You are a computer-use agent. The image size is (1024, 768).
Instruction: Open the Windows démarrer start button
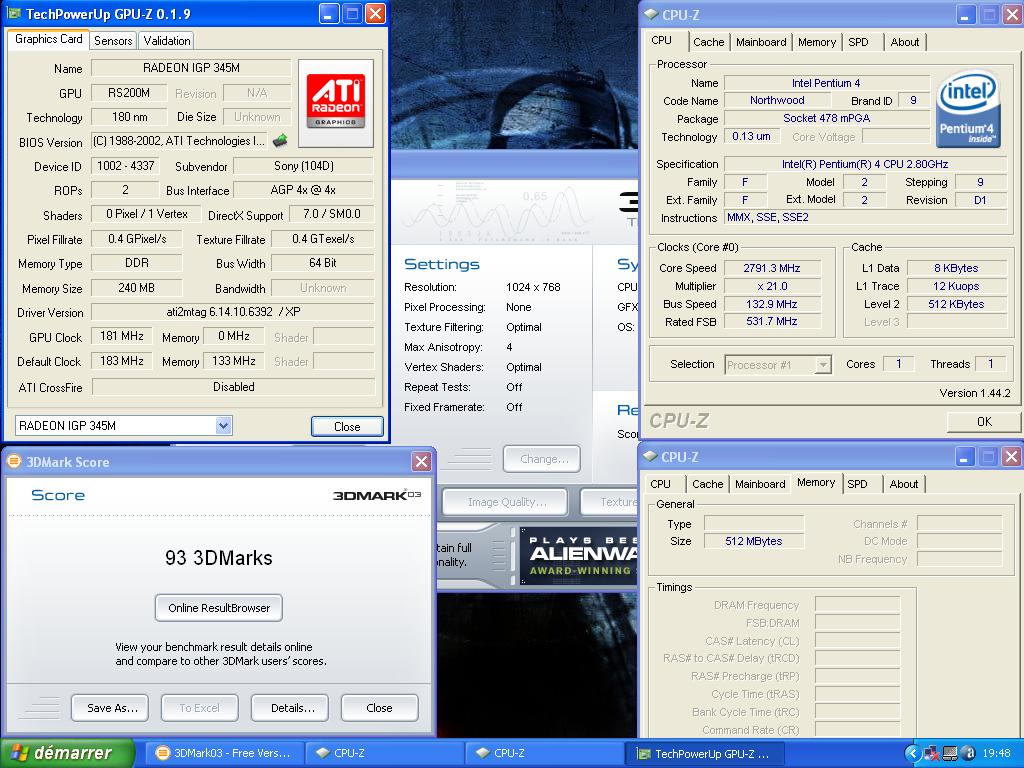67,753
